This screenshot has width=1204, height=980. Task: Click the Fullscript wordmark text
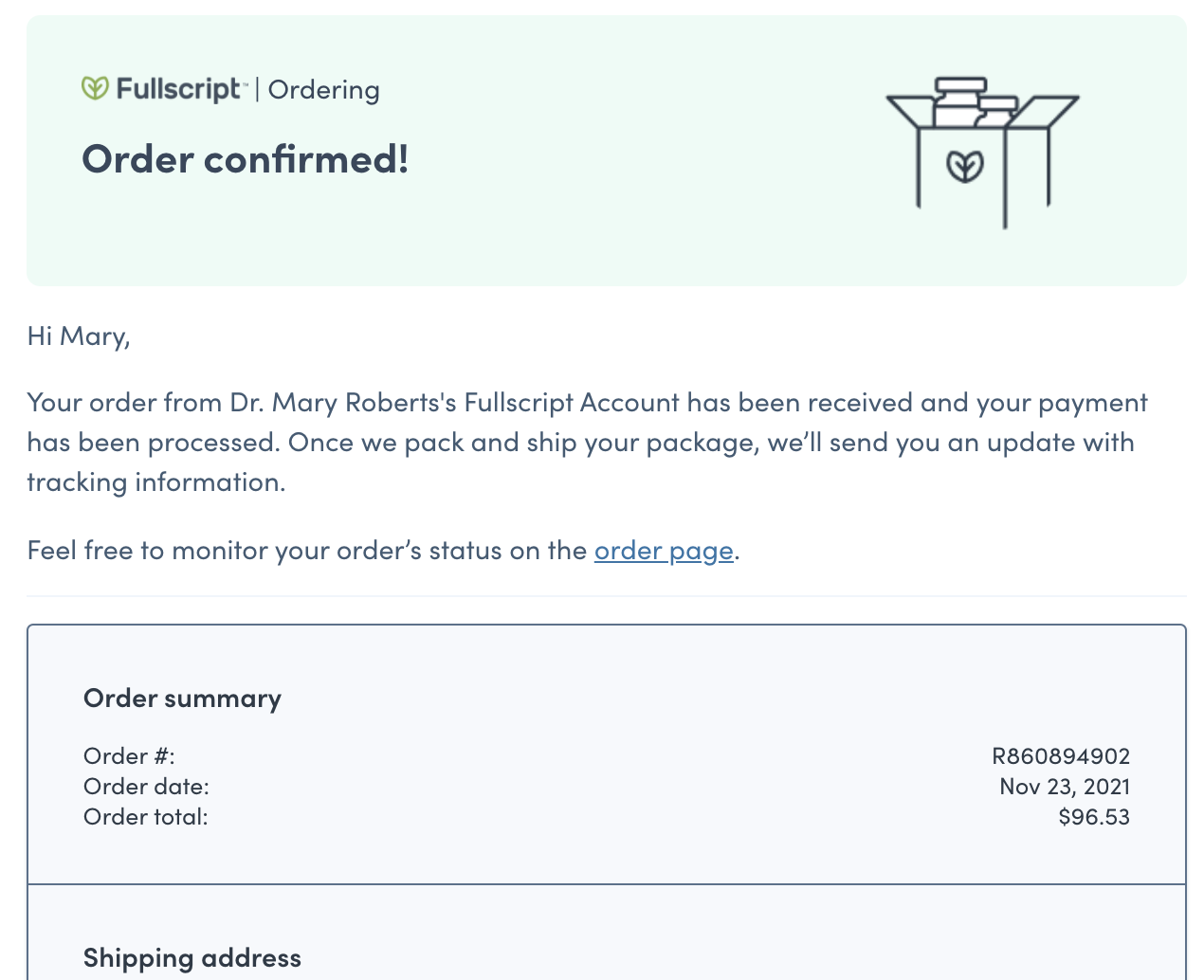[x=179, y=89]
